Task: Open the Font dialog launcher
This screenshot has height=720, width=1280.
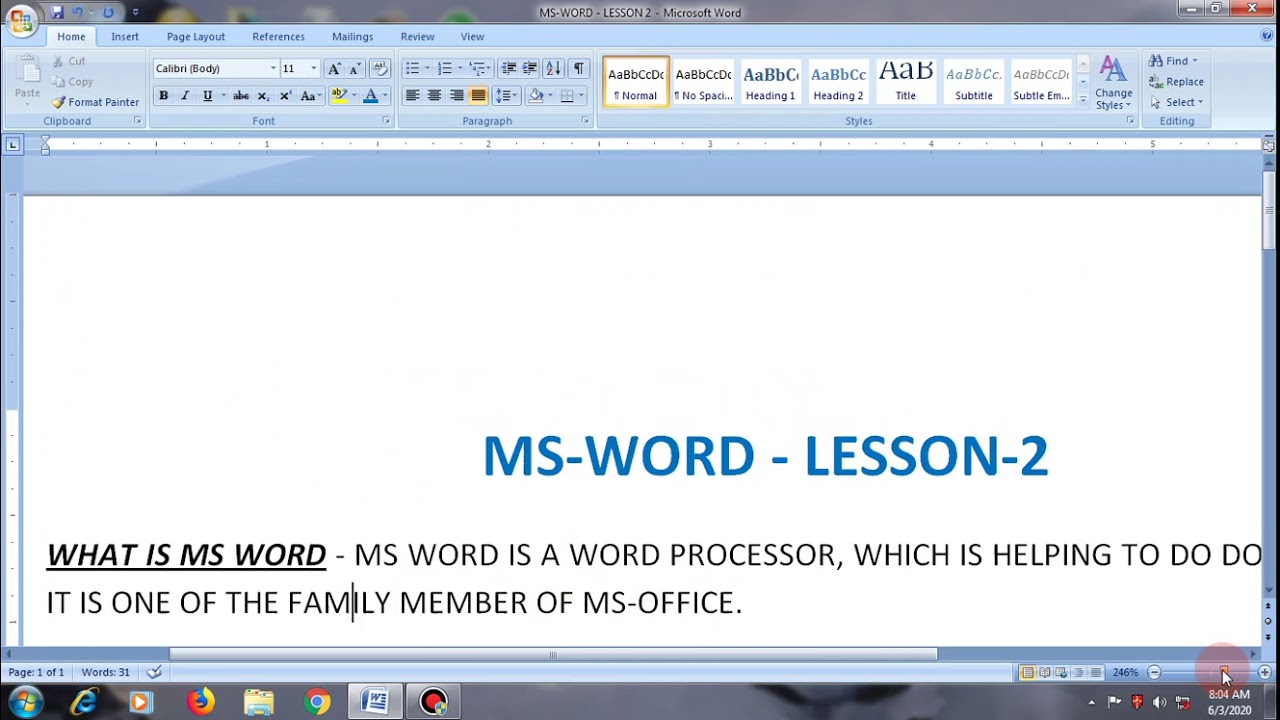Action: [386, 120]
